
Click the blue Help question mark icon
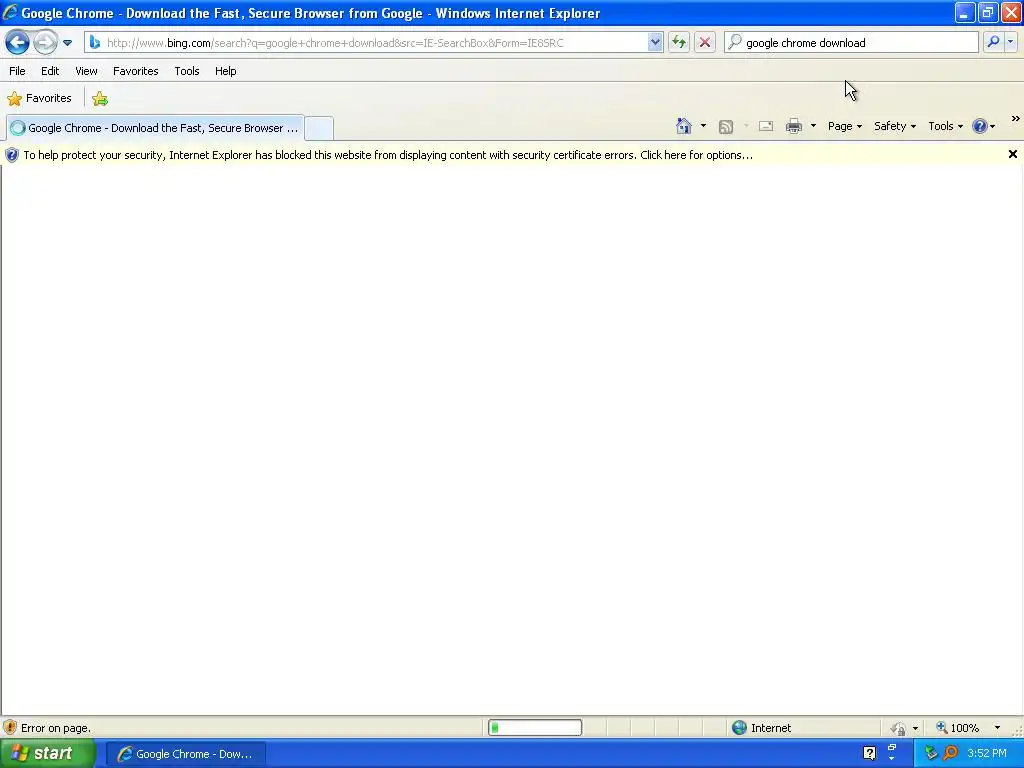980,126
